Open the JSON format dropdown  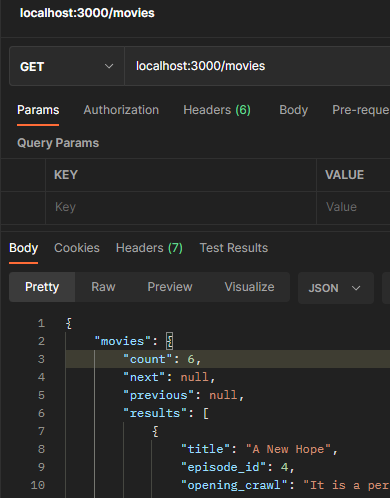click(336, 288)
